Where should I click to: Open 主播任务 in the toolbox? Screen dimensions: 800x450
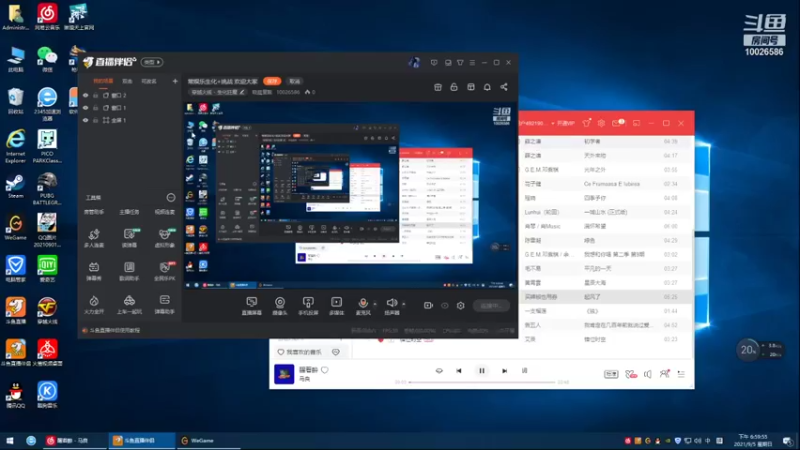click(x=129, y=212)
